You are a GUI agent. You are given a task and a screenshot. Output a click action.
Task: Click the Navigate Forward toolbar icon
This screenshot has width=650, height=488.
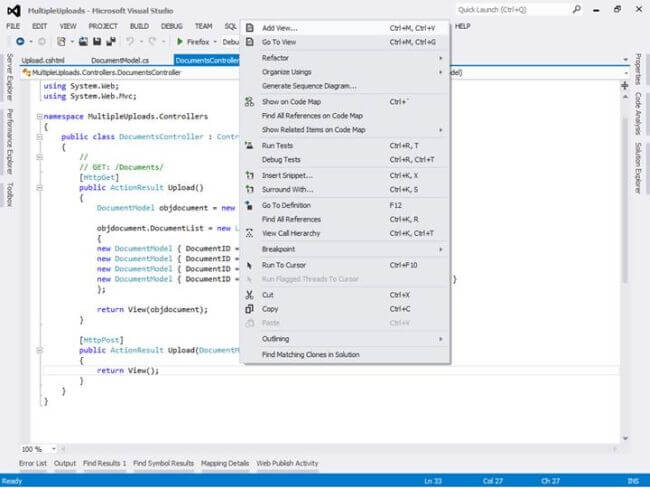pyautogui.click(x=42, y=41)
